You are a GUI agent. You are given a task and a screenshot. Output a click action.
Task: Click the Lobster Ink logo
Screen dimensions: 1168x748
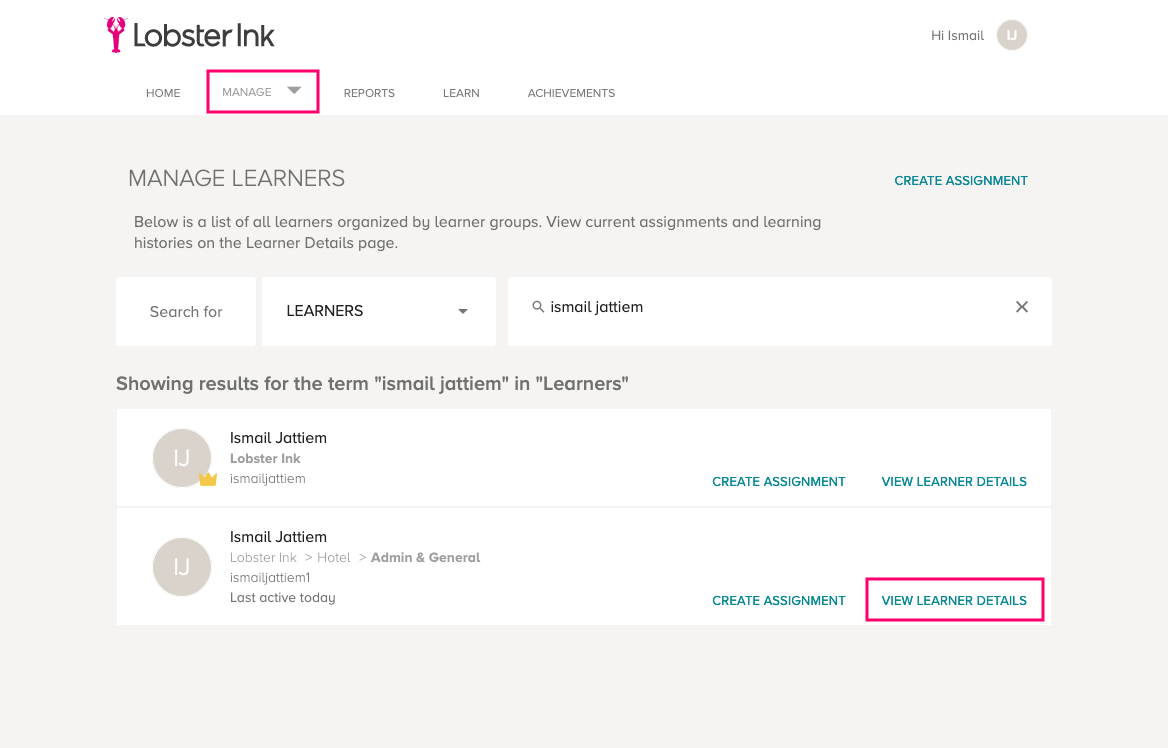pos(189,35)
